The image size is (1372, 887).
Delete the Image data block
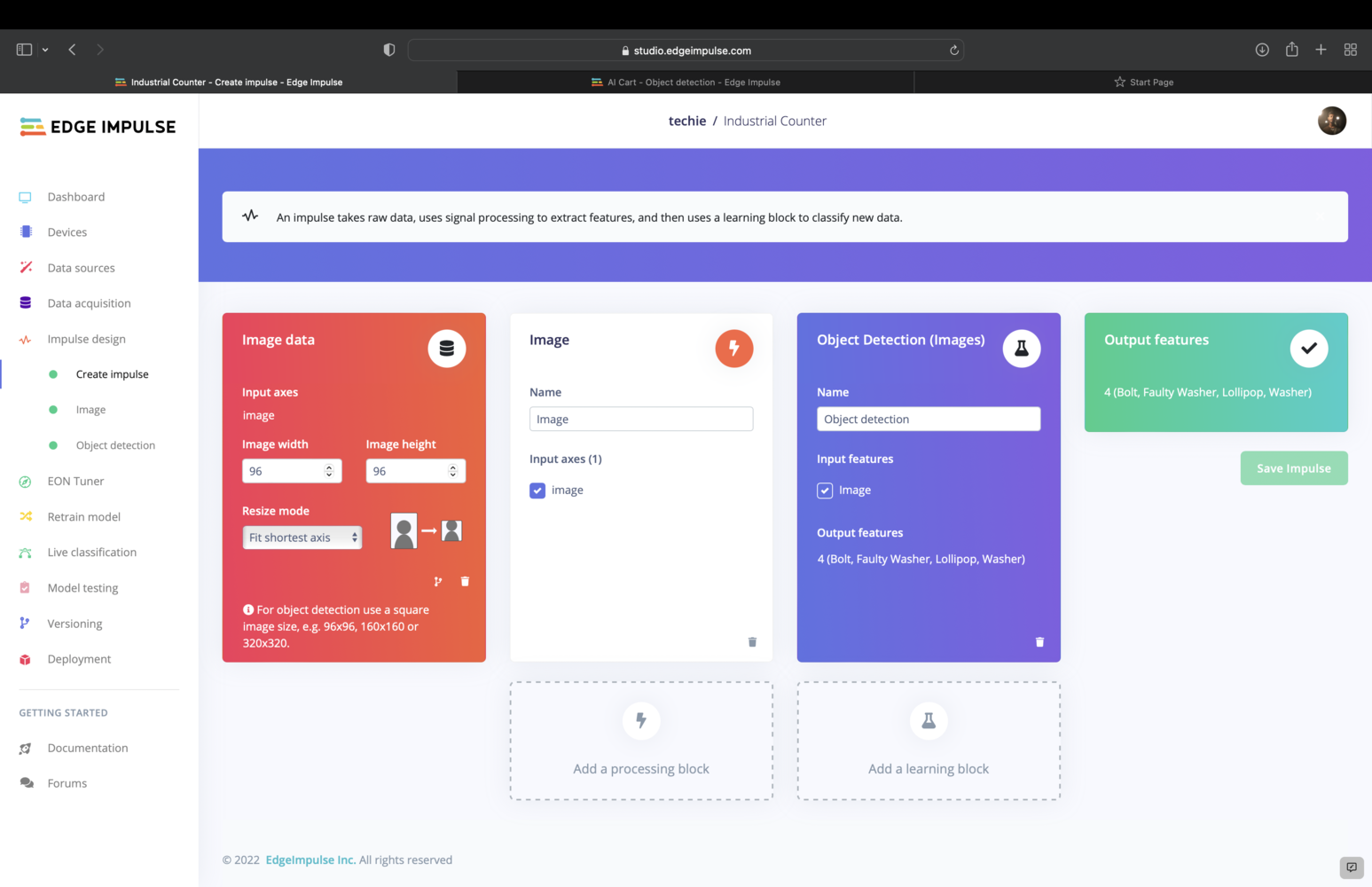pos(465,582)
